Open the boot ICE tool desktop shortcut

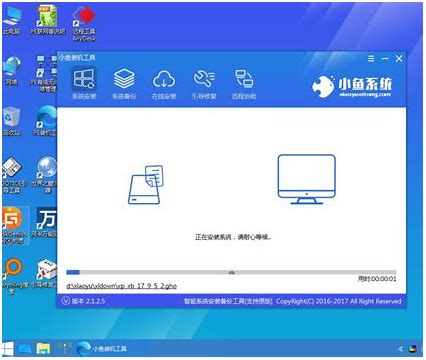click(13, 175)
